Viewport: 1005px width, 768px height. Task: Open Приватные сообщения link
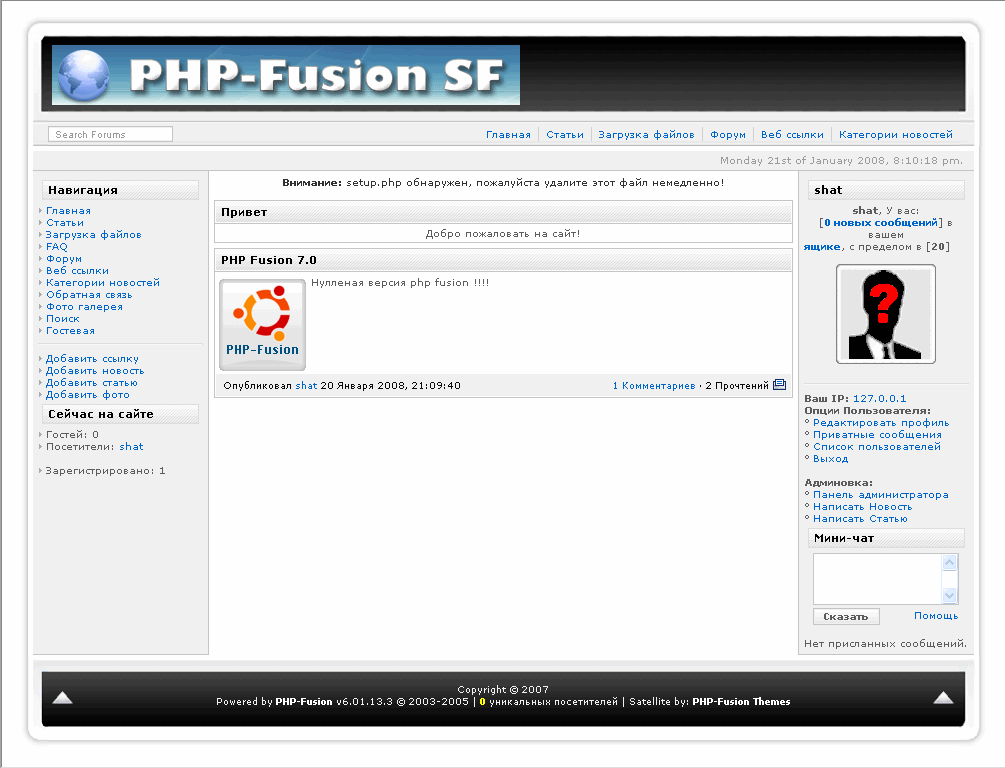click(877, 435)
